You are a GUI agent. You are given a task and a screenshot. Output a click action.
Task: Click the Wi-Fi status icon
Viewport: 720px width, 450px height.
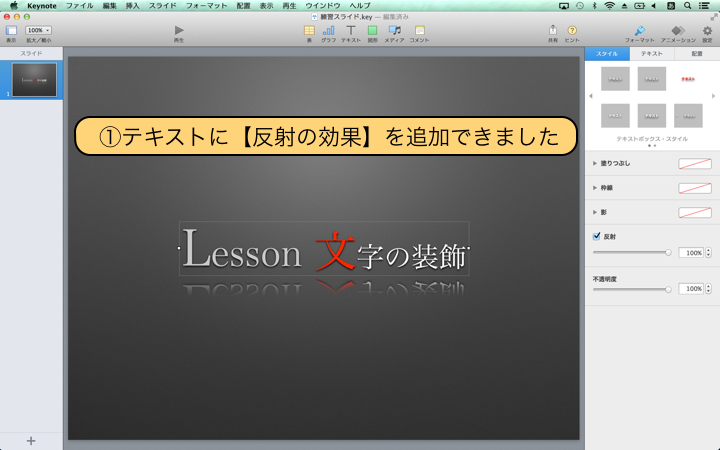tap(609, 6)
